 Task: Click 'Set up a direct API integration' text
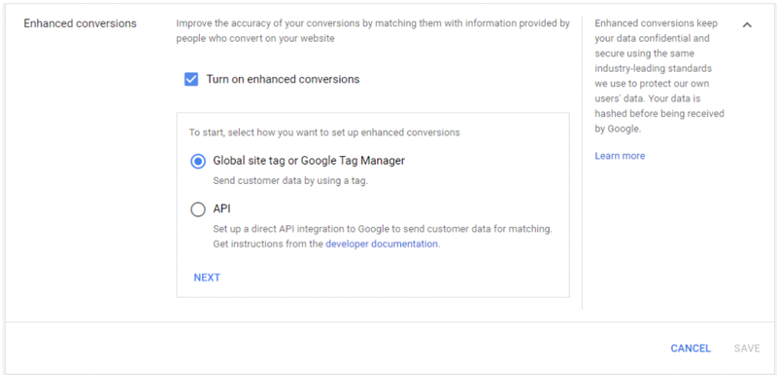(383, 237)
